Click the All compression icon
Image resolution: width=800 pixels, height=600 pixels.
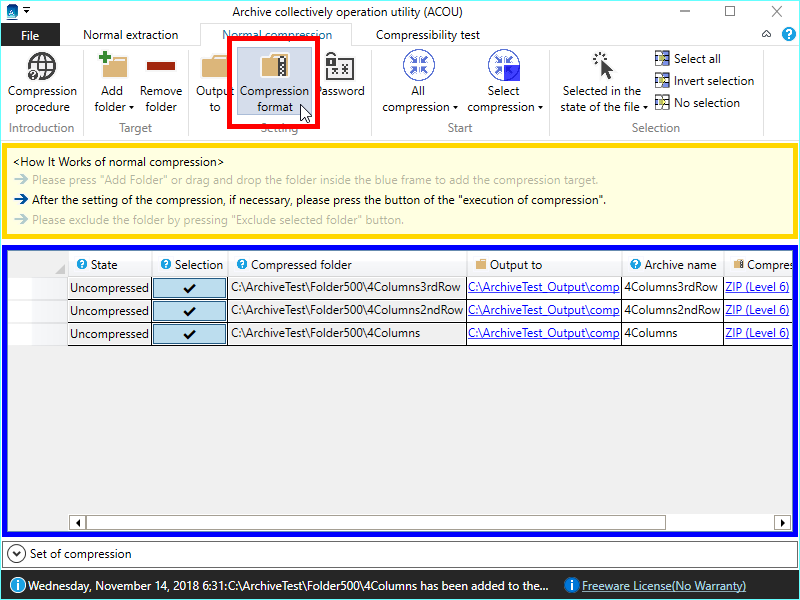click(418, 67)
